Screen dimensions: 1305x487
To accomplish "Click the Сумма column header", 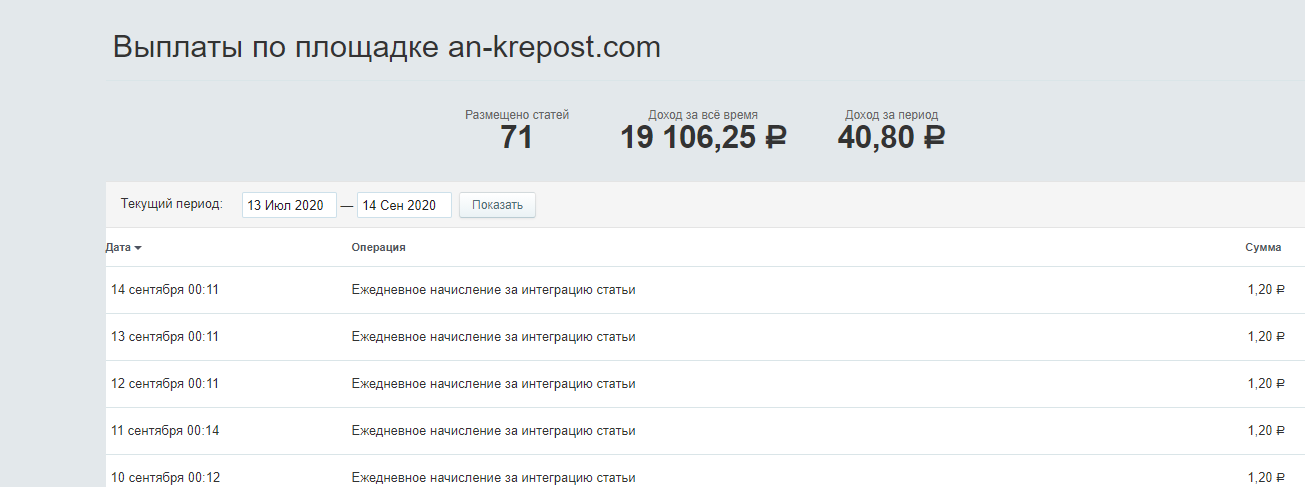I will pyautogui.click(x=1262, y=247).
